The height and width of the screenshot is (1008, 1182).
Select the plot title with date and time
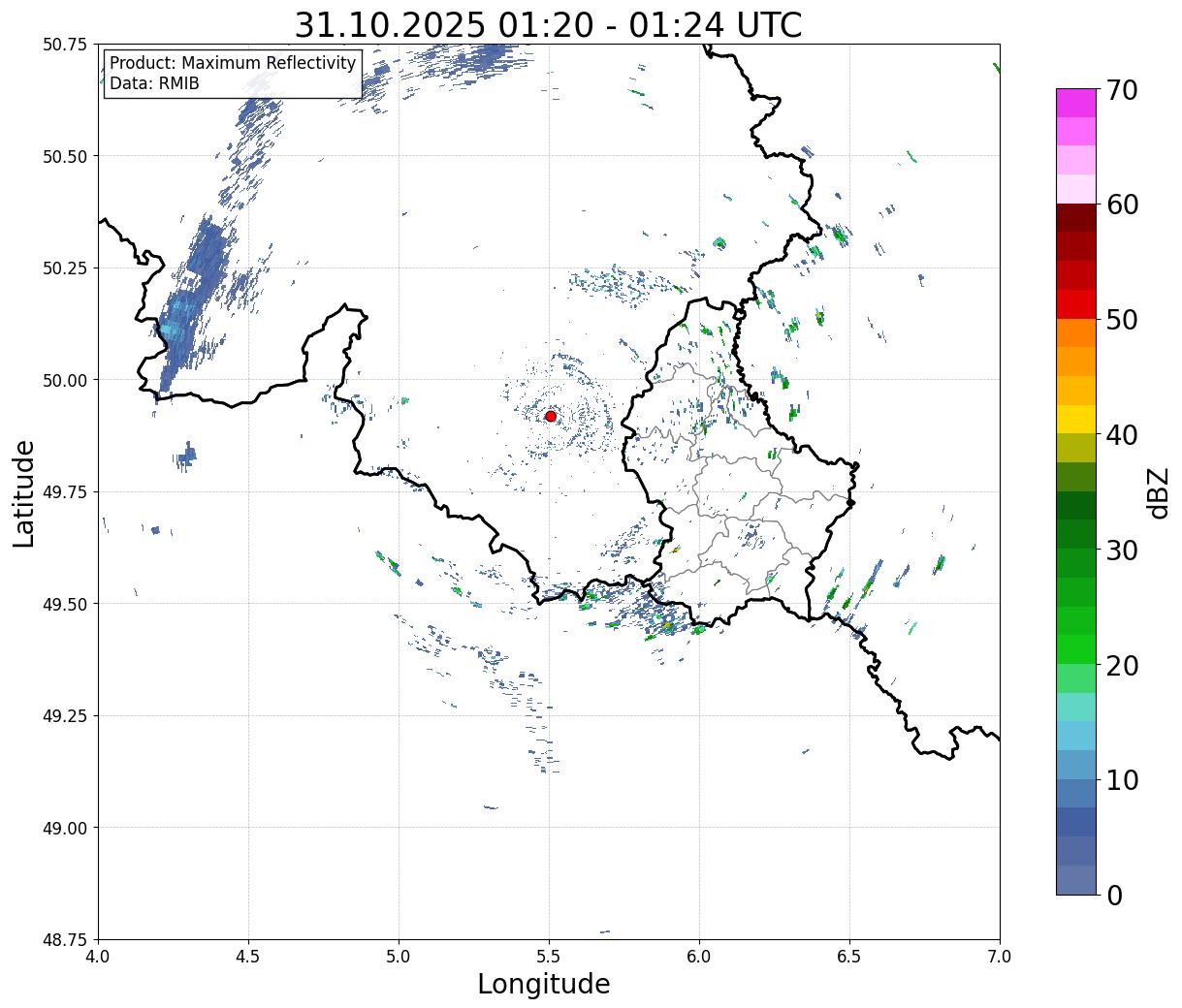(548, 25)
